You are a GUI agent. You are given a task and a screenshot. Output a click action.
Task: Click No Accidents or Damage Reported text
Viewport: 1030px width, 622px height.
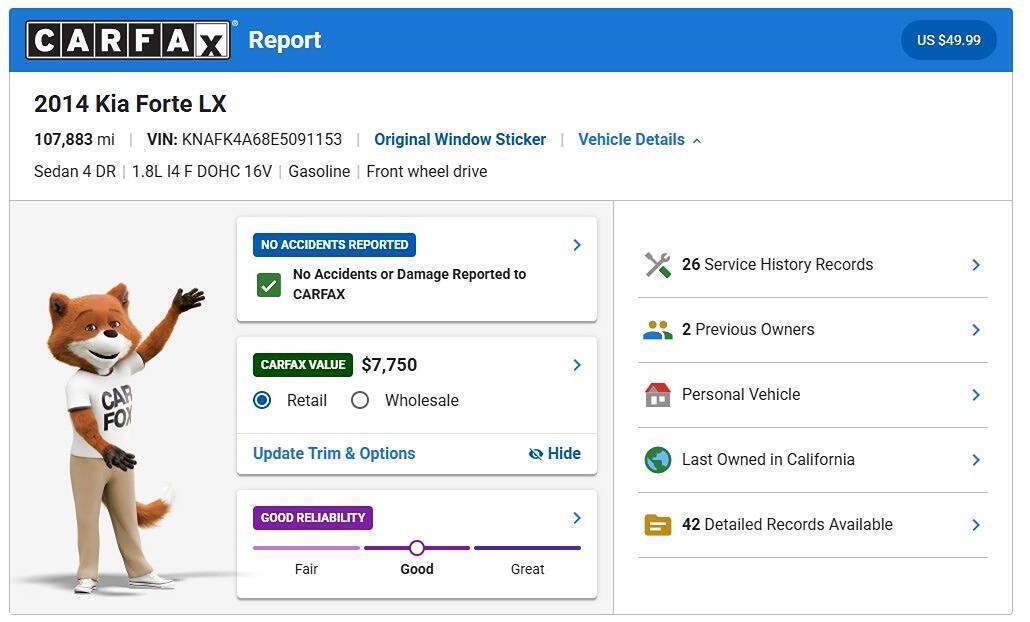click(x=409, y=284)
